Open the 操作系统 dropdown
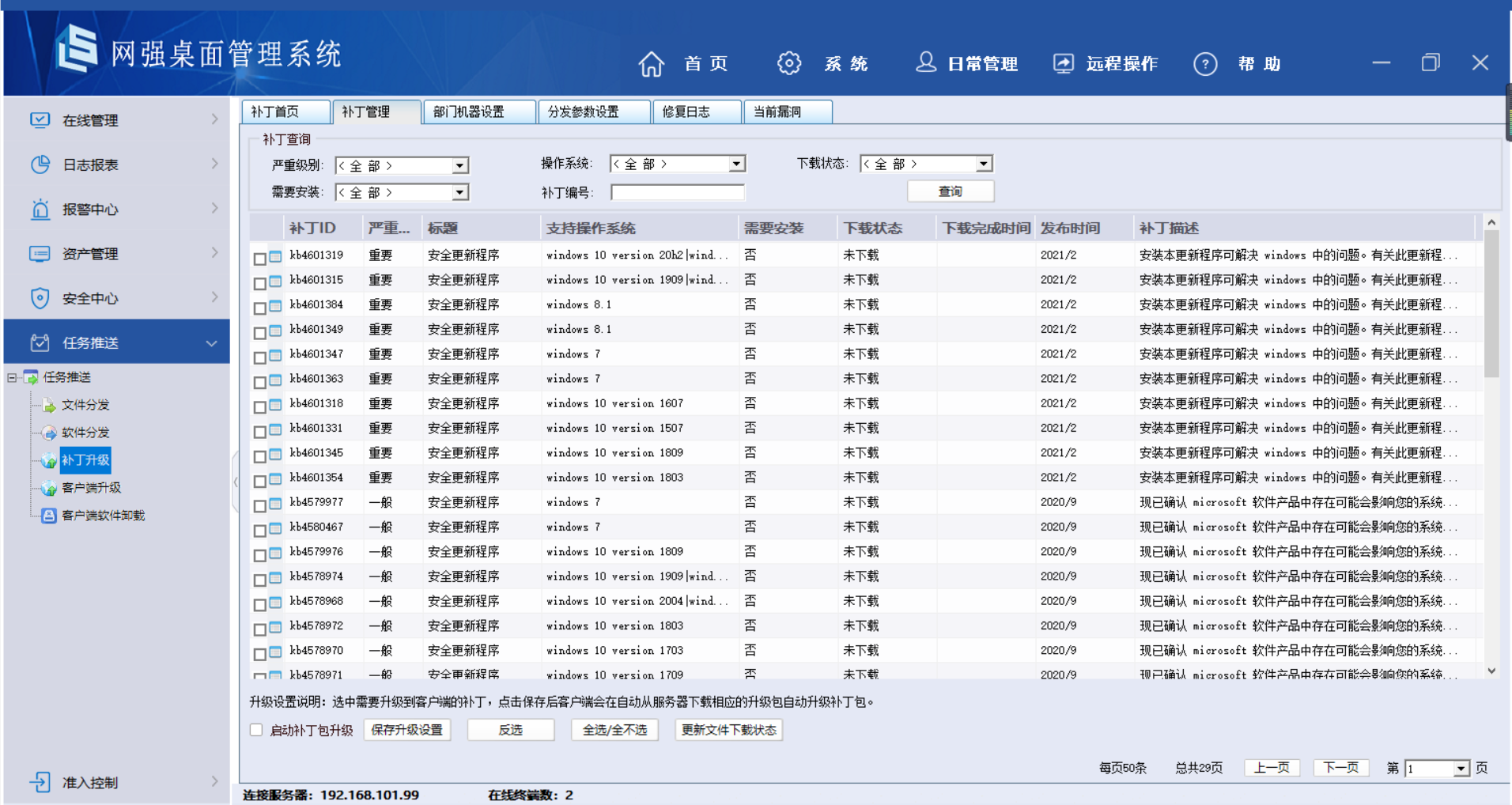The height and width of the screenshot is (805, 1512). pos(736,164)
